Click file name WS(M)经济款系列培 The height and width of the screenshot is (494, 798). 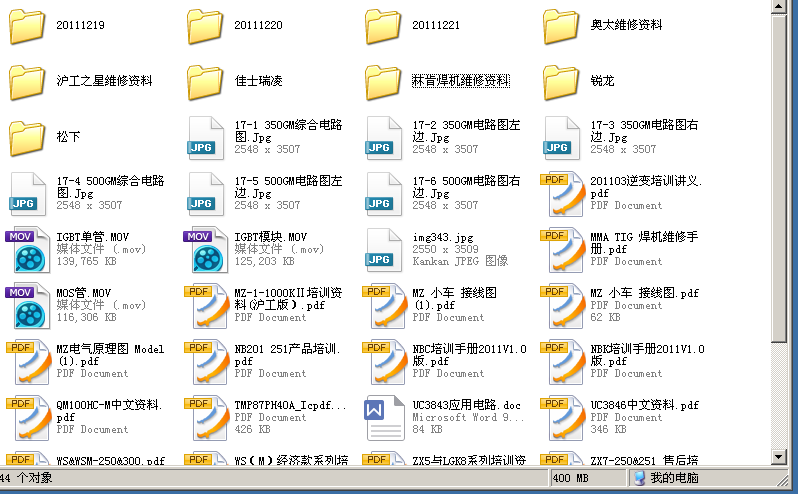tap(291, 460)
